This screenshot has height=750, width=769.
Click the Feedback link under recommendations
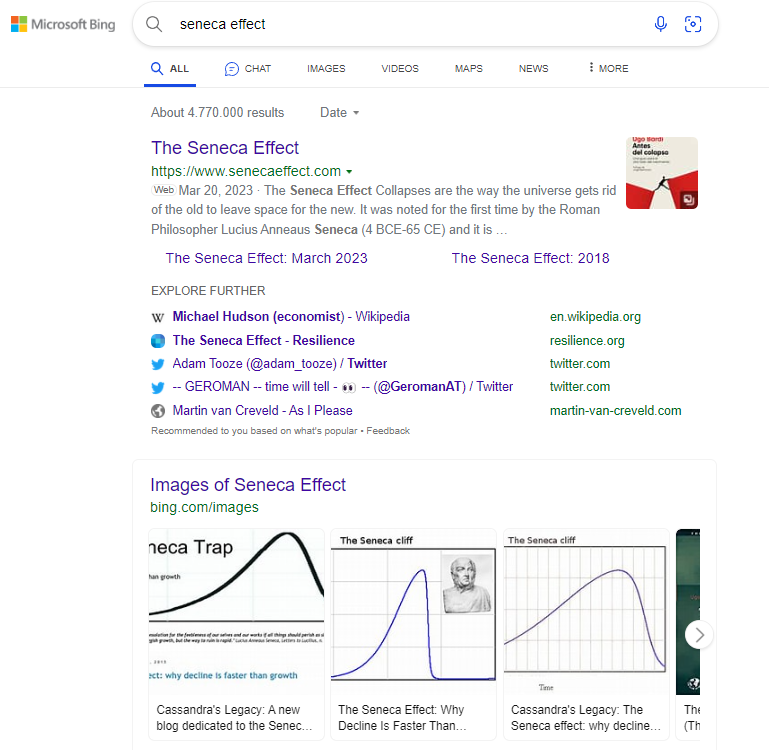coord(388,431)
